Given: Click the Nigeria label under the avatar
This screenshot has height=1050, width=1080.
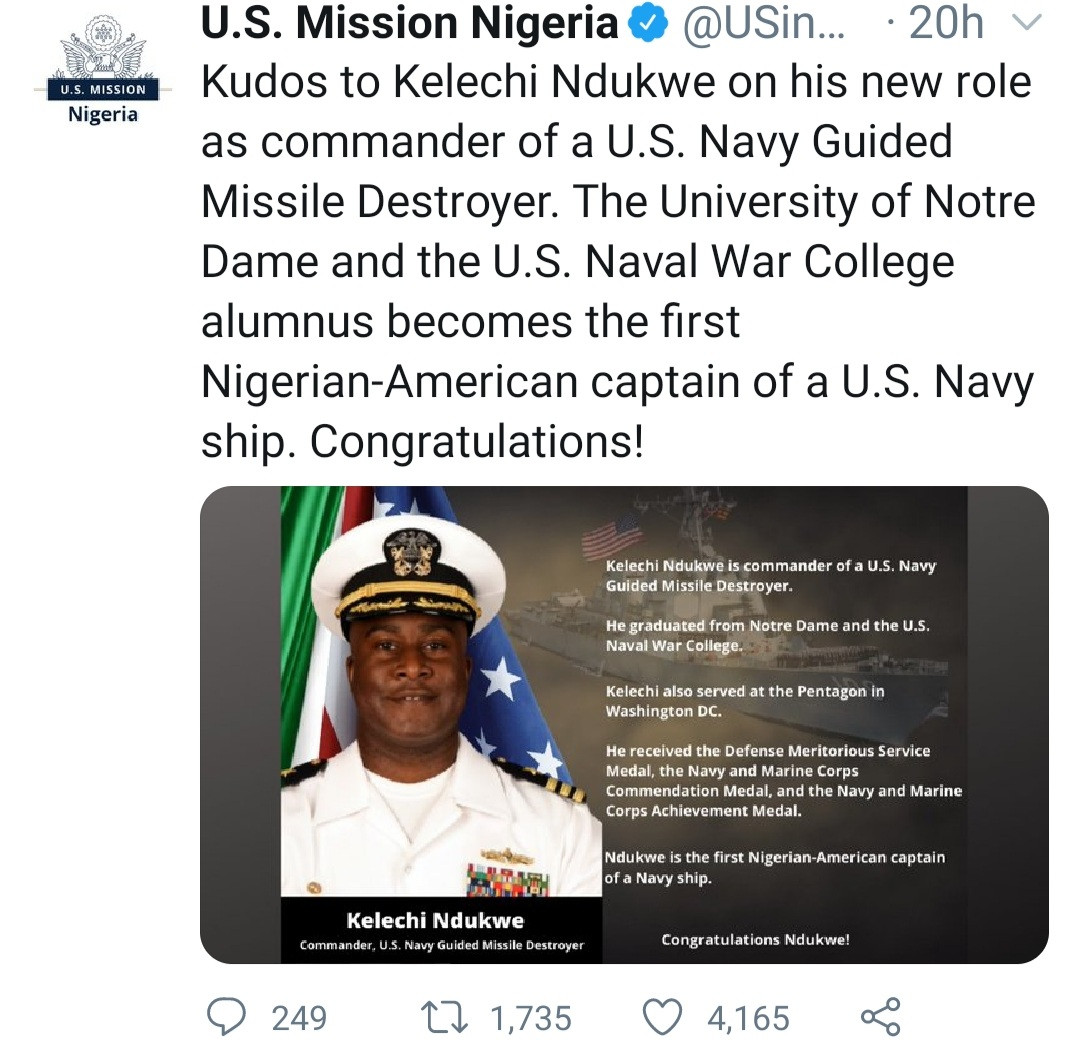Looking at the screenshot, I should coord(103,114).
